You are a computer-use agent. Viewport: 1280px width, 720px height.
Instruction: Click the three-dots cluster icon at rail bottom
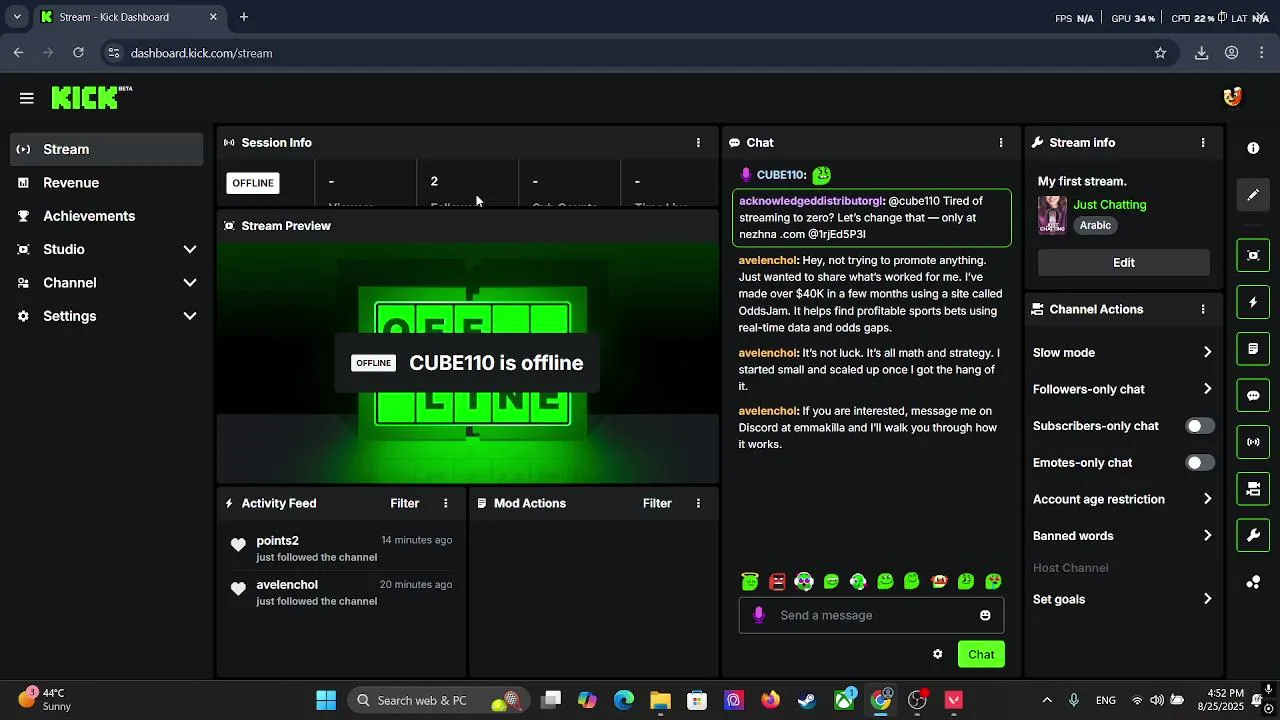click(1253, 582)
